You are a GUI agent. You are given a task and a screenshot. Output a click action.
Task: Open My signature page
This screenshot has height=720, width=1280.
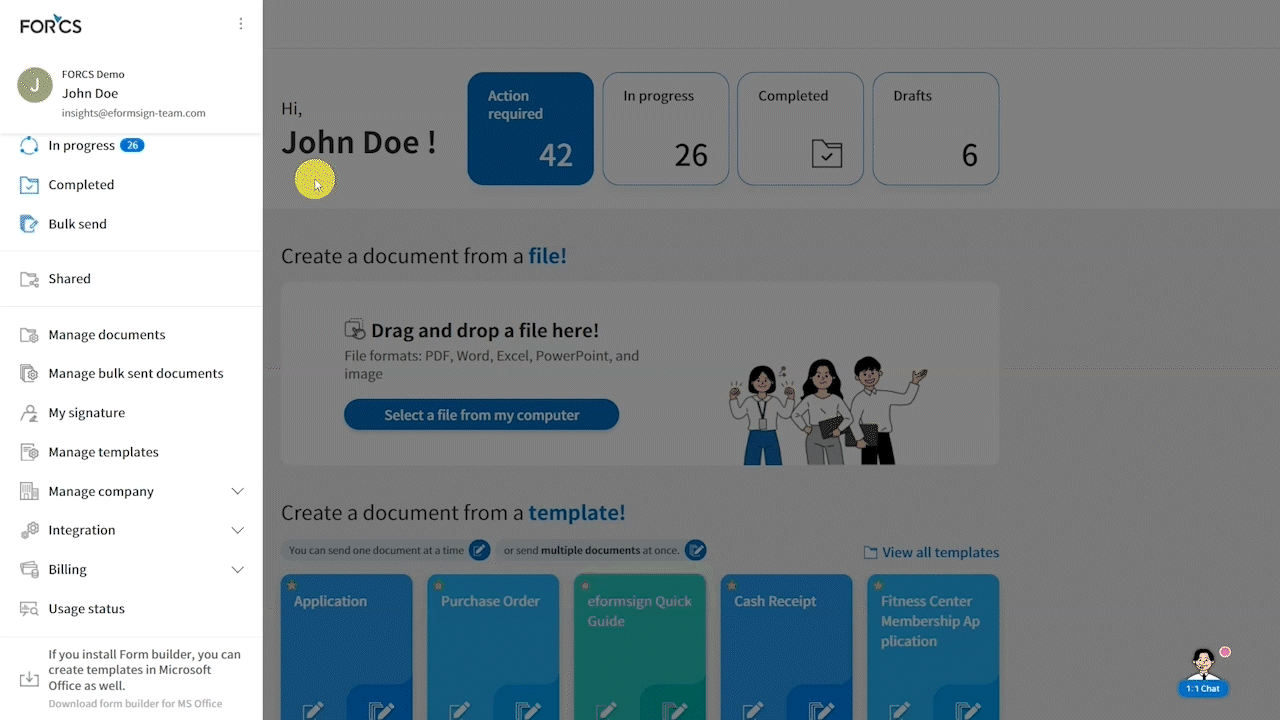(131, 413)
